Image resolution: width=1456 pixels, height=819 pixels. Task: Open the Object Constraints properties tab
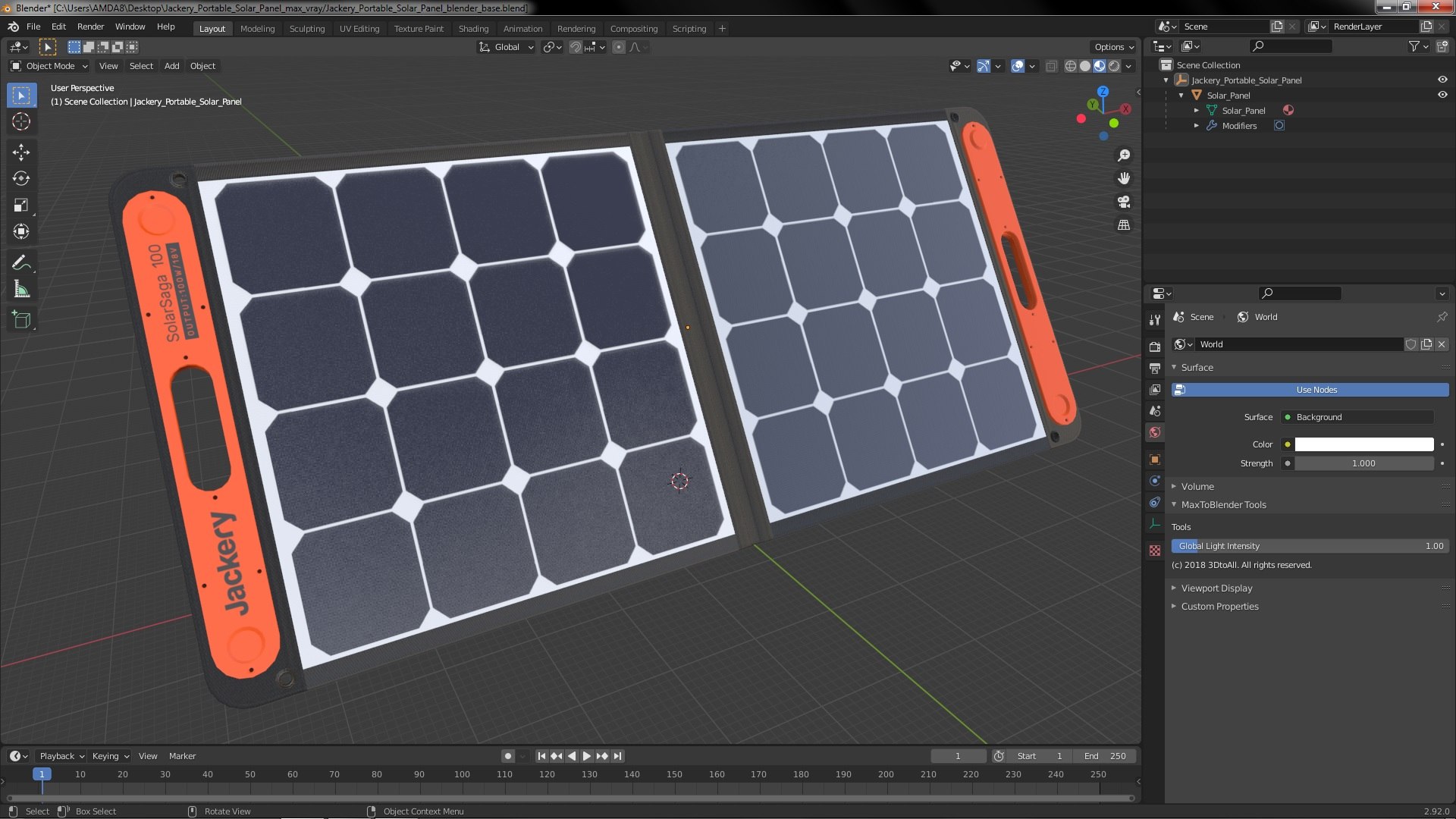click(x=1154, y=502)
